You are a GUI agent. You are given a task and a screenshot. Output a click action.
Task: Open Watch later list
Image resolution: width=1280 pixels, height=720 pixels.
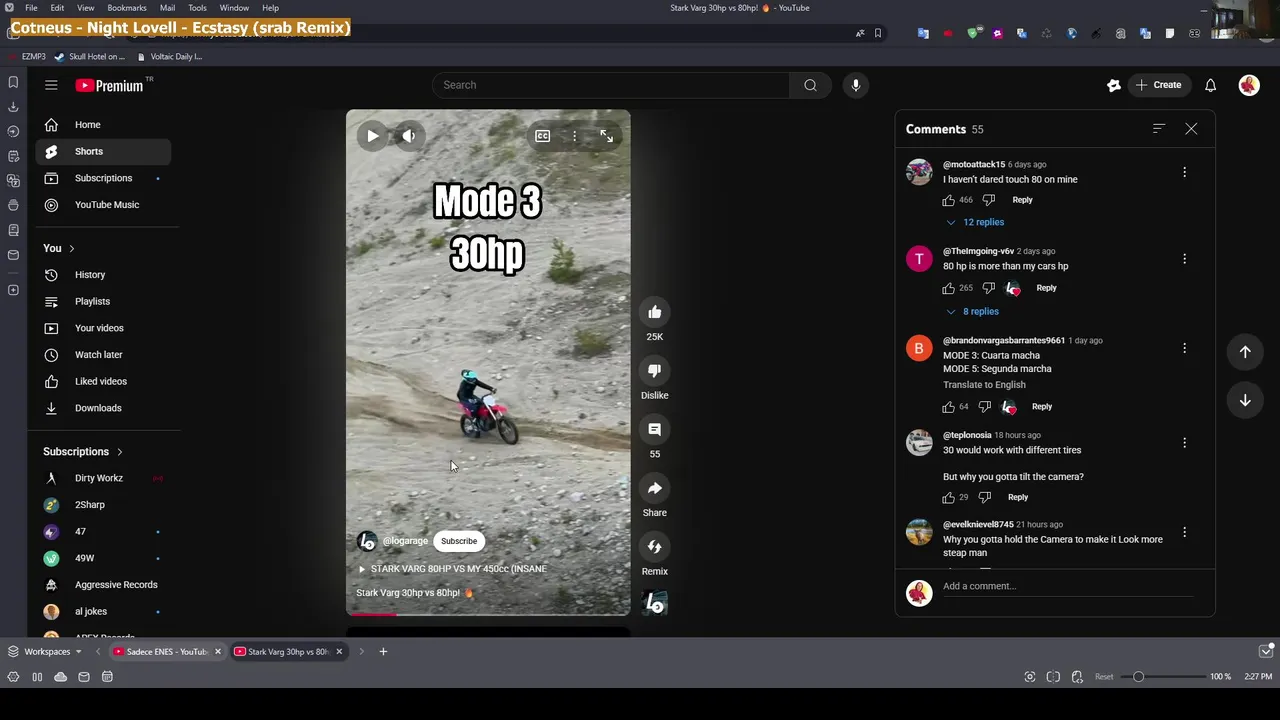104,355
